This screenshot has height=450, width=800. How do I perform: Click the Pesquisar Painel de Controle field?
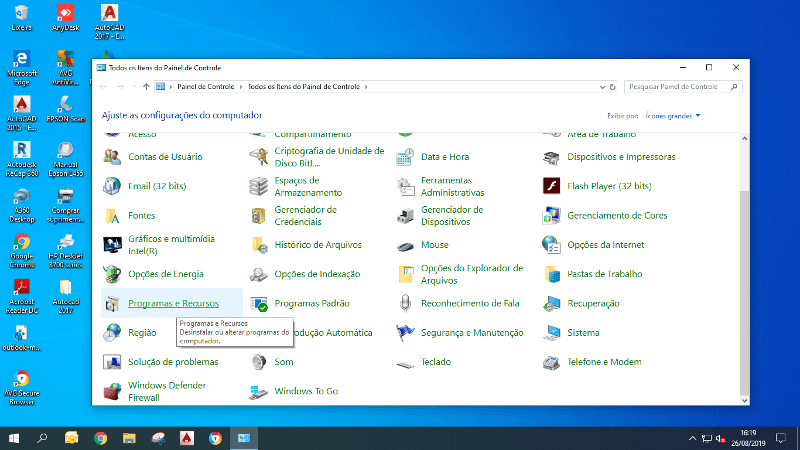point(683,87)
